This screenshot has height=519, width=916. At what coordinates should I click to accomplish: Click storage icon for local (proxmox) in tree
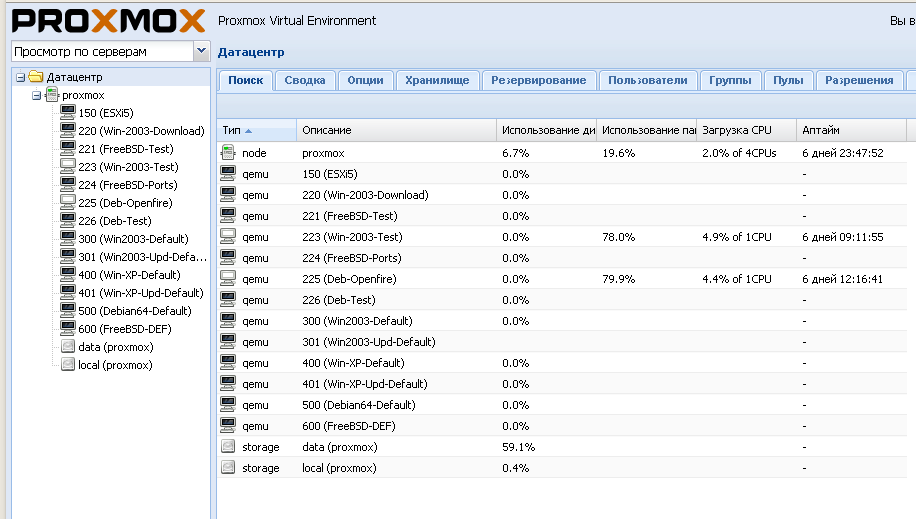coord(68,364)
